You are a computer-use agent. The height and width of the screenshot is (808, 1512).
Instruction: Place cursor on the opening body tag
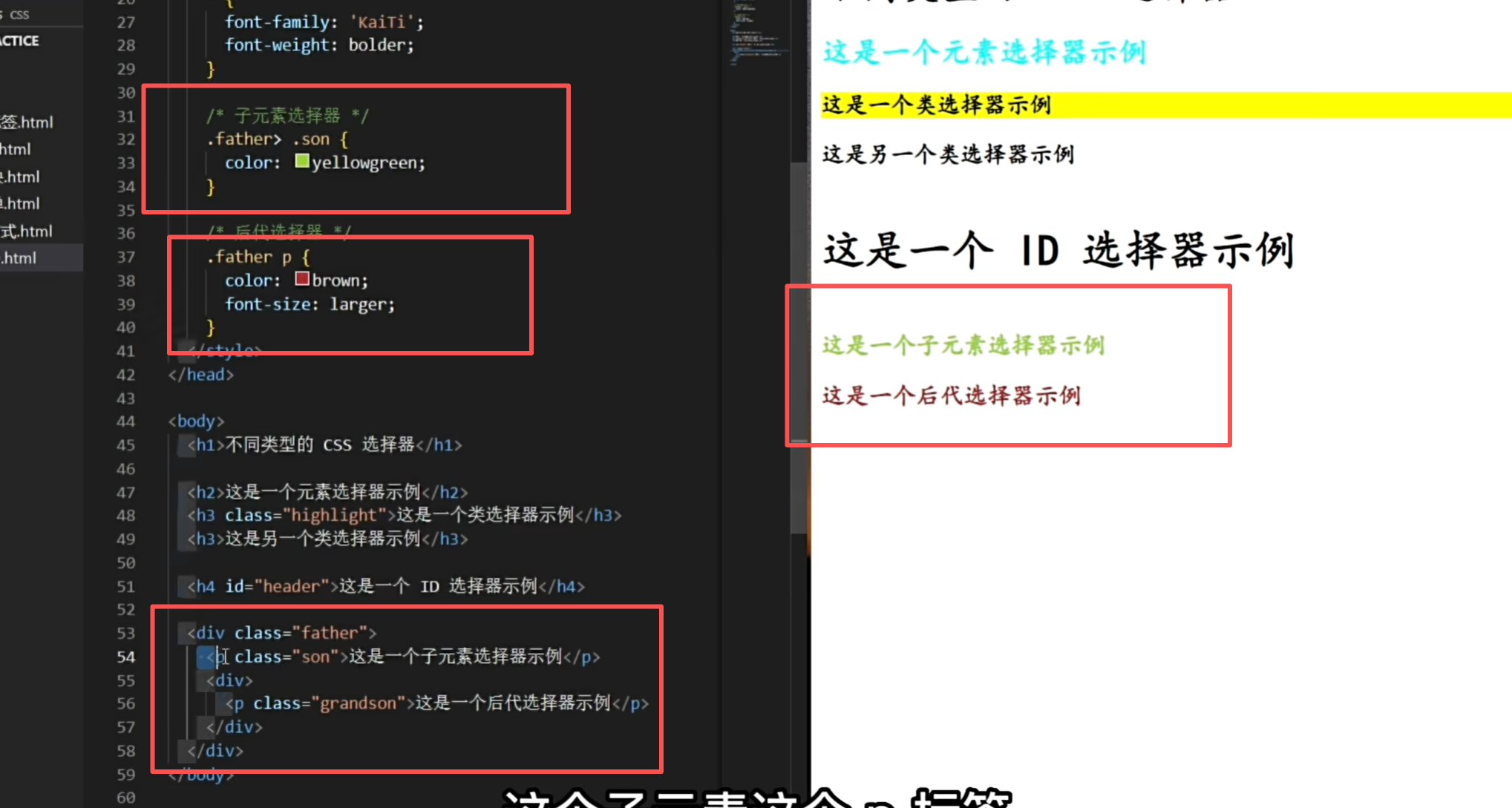pos(196,421)
